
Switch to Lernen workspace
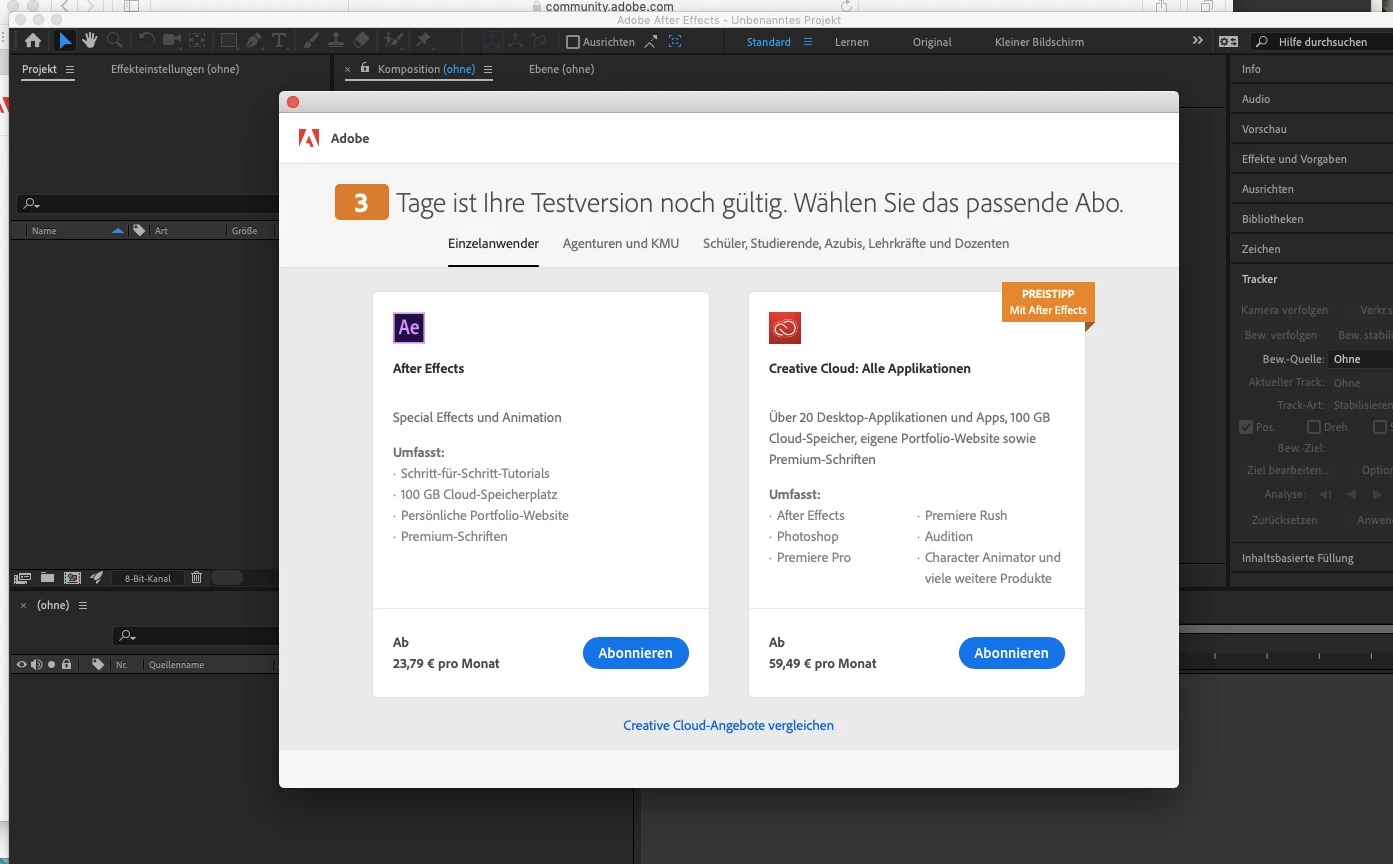coord(852,42)
